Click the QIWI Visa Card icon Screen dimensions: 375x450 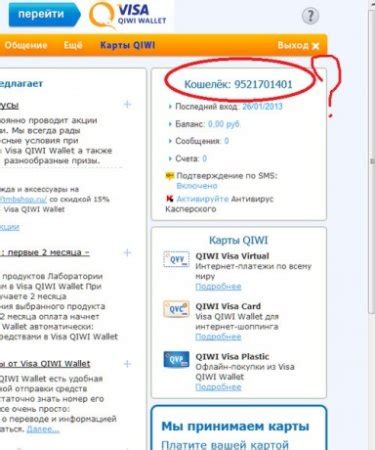[x=176, y=309]
